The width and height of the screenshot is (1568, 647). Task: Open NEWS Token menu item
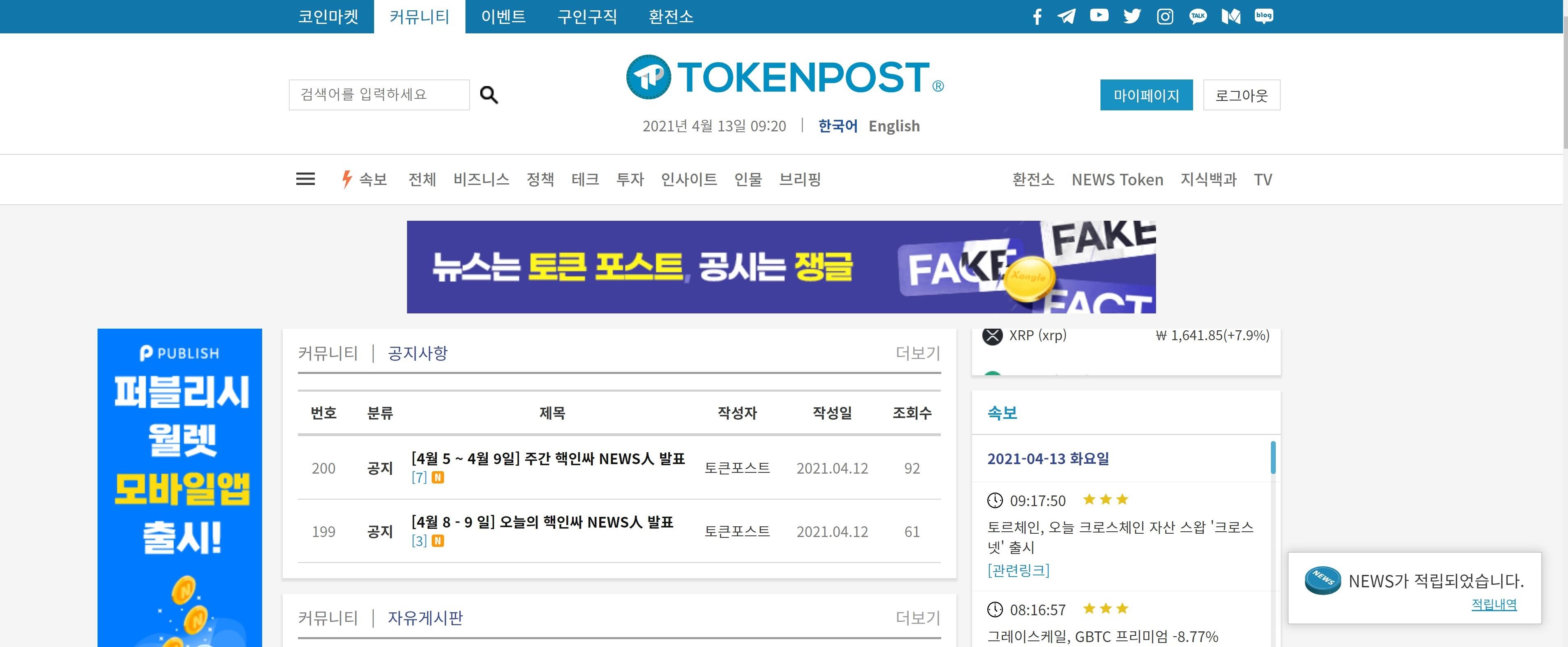1118,179
